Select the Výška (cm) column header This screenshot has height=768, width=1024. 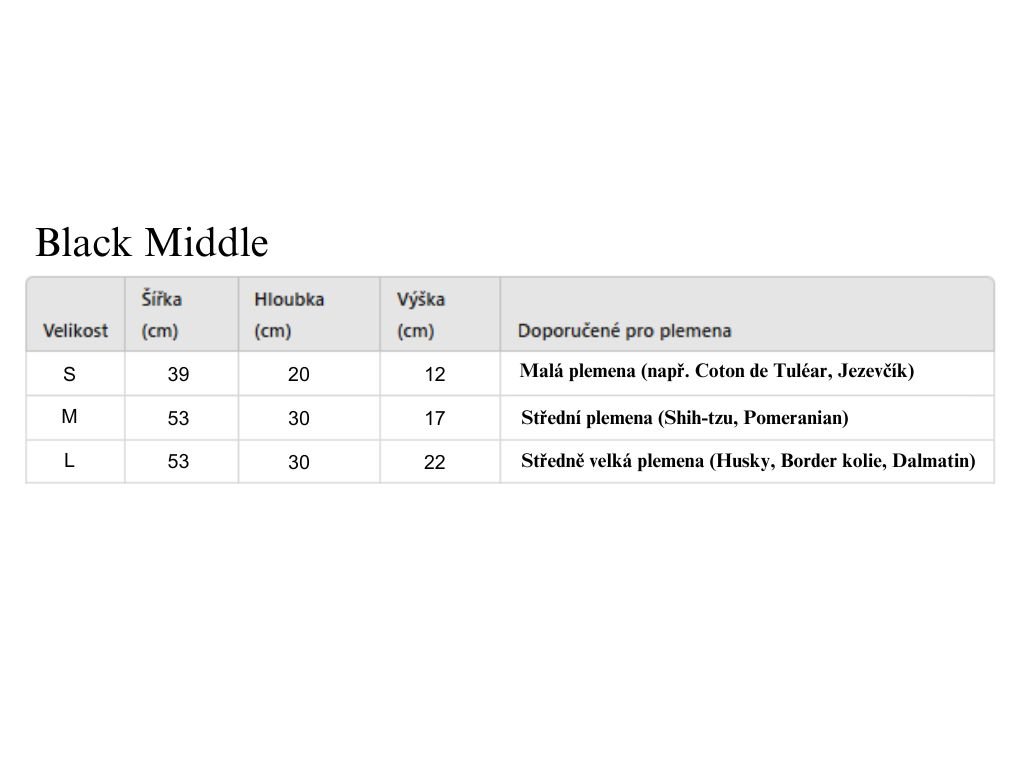tap(420, 314)
